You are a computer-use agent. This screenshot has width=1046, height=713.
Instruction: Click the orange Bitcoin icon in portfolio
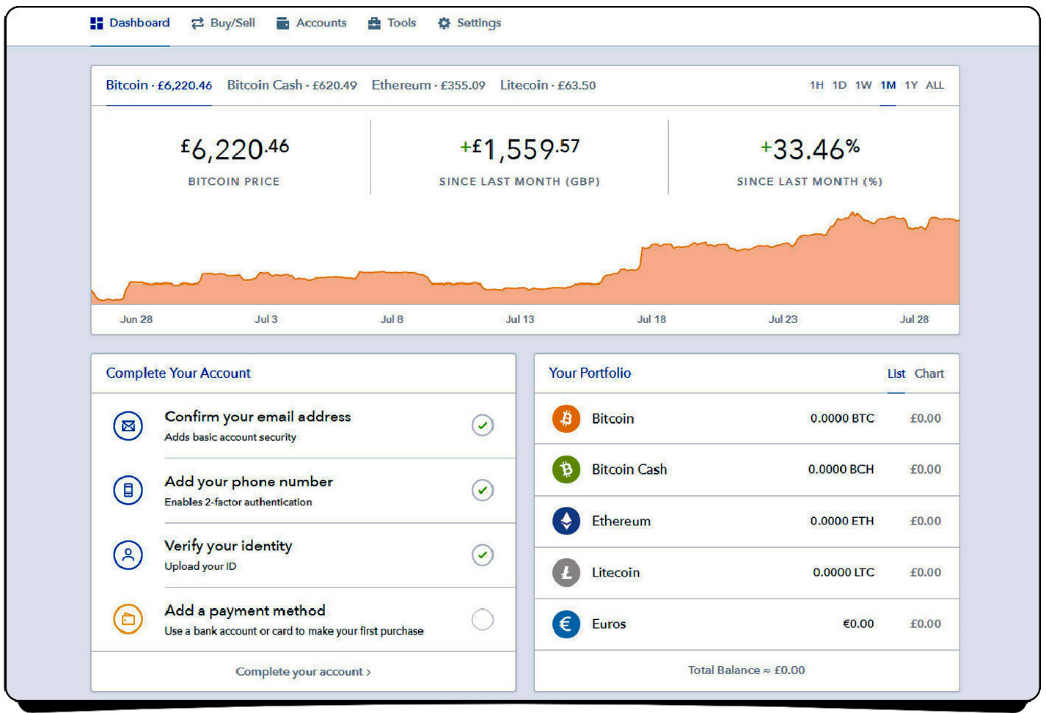[x=566, y=418]
